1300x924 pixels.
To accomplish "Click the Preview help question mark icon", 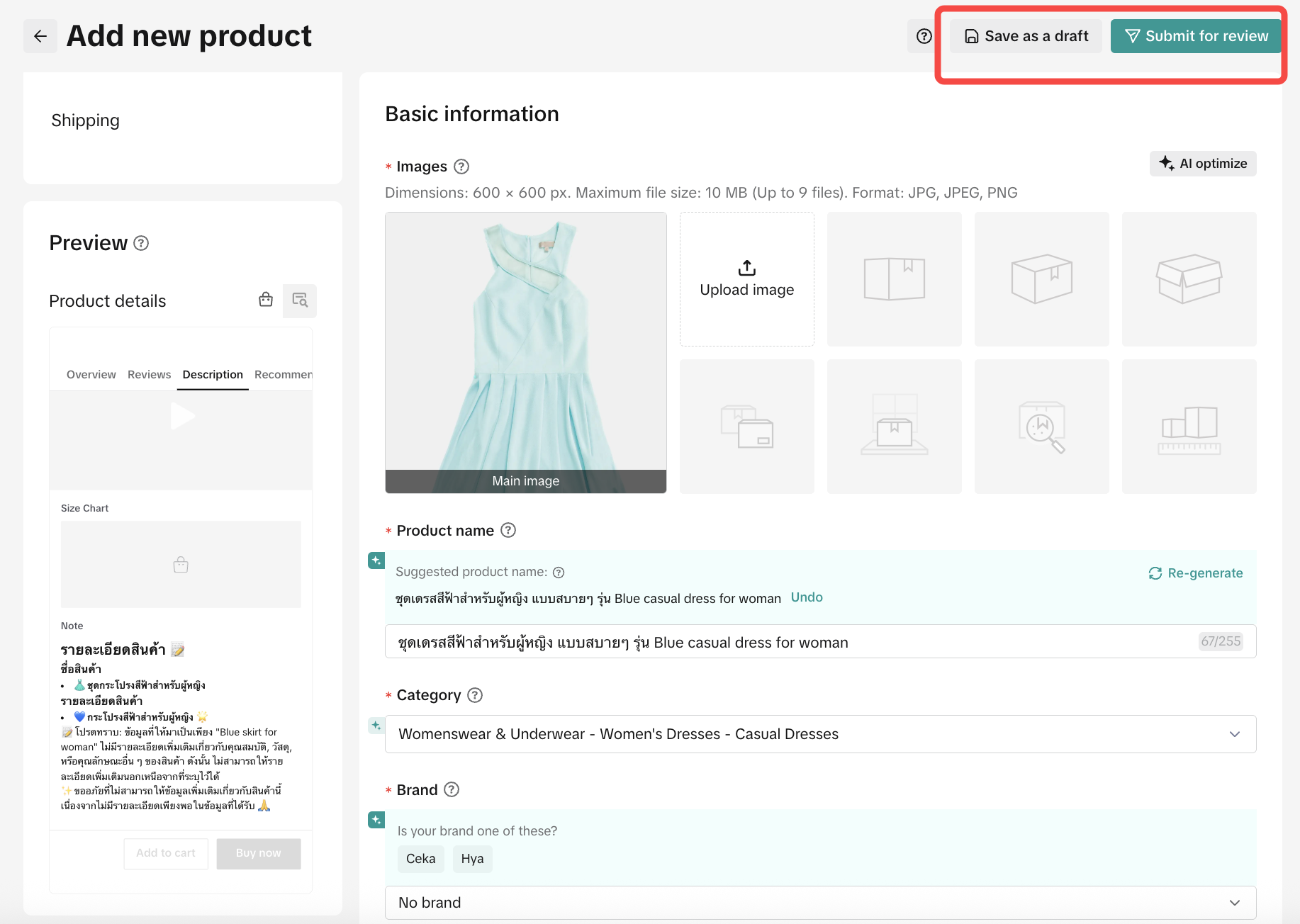I will [141, 243].
